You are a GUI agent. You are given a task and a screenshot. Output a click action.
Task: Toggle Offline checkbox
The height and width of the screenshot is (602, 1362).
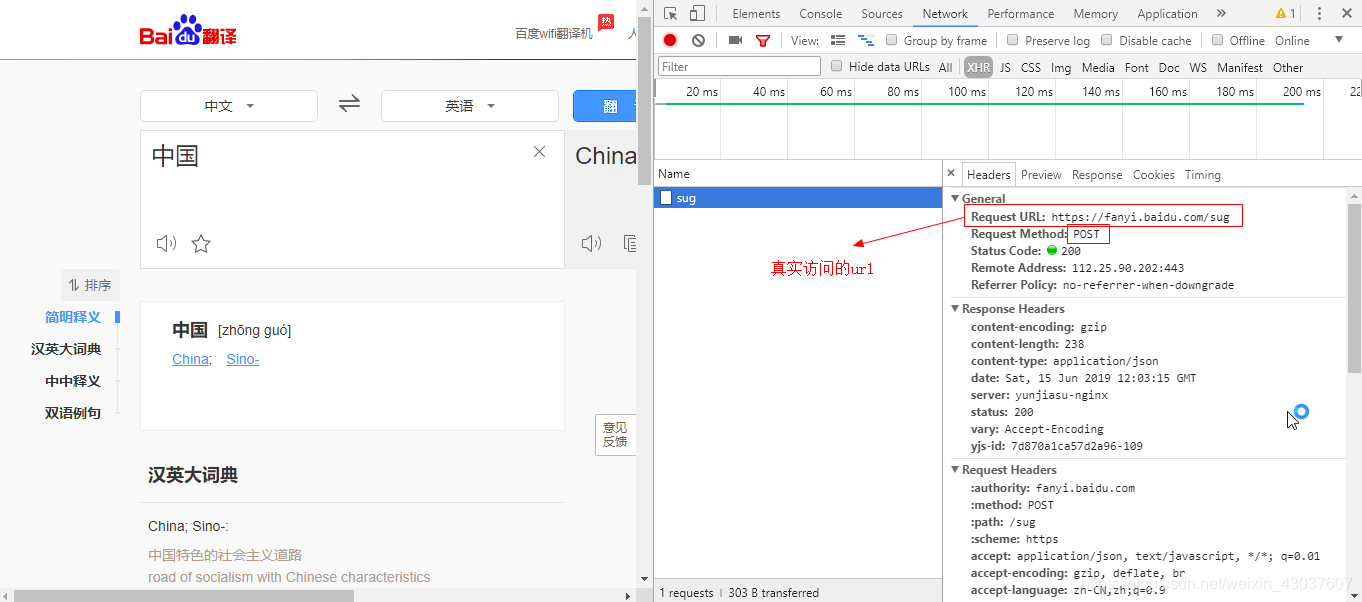click(x=1217, y=40)
